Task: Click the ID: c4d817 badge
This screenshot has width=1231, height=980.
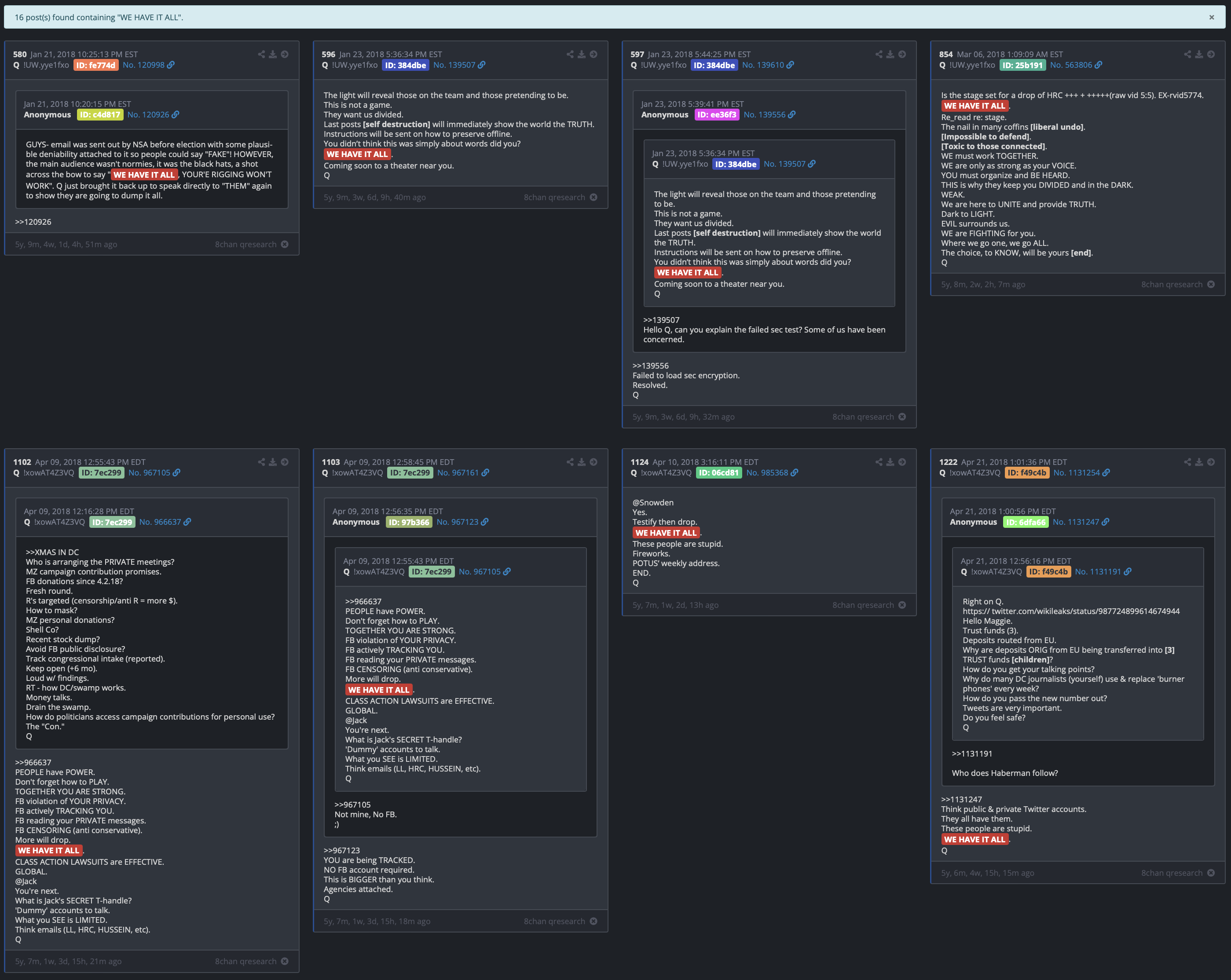Action: (100, 115)
